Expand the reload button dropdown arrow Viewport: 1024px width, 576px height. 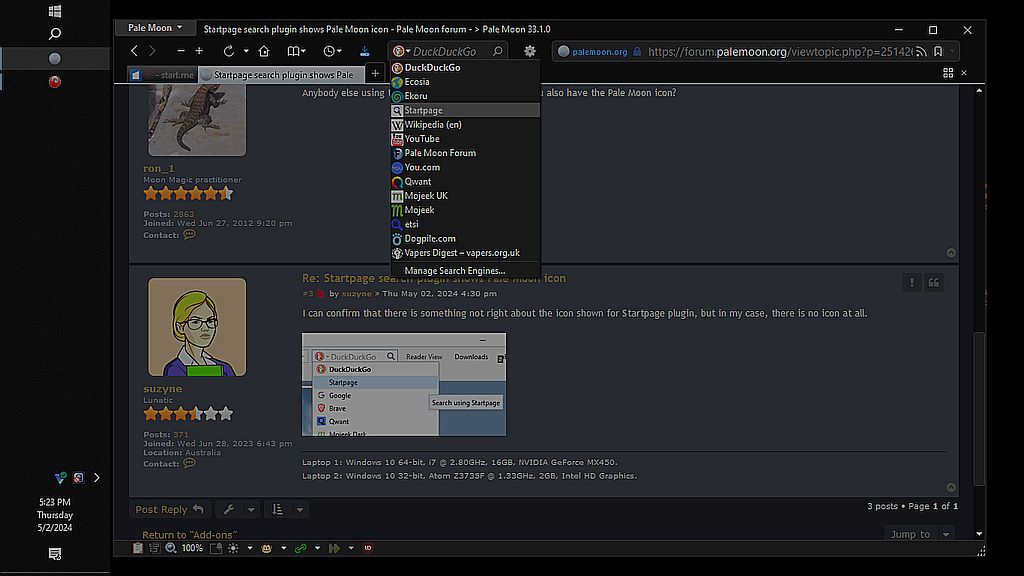pos(246,51)
